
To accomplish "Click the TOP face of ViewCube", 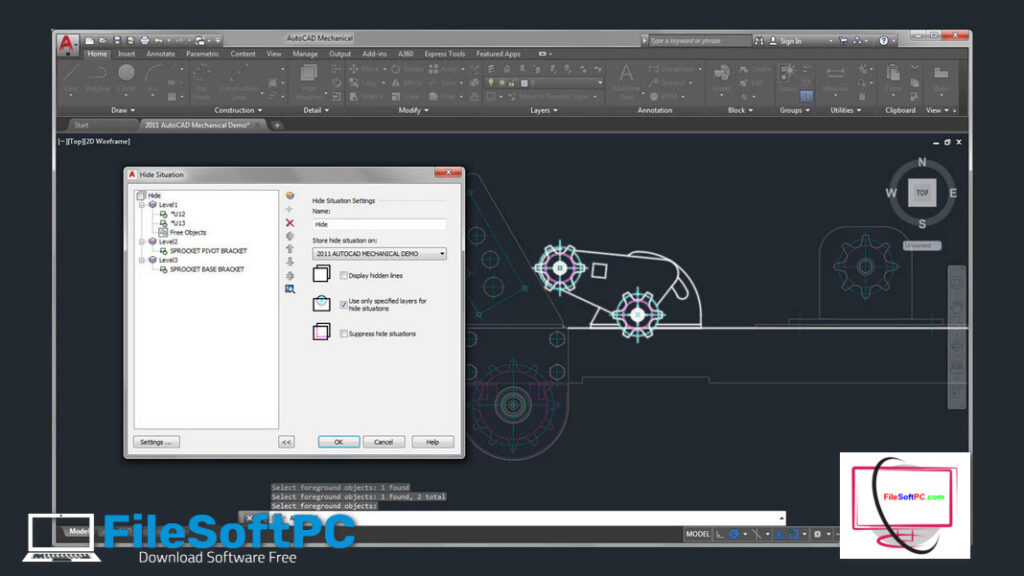I will [921, 193].
